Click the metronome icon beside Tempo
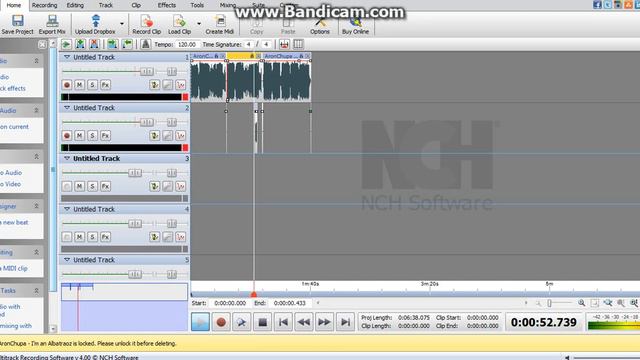Screen dimensions: 640x360 (x=146, y=44)
